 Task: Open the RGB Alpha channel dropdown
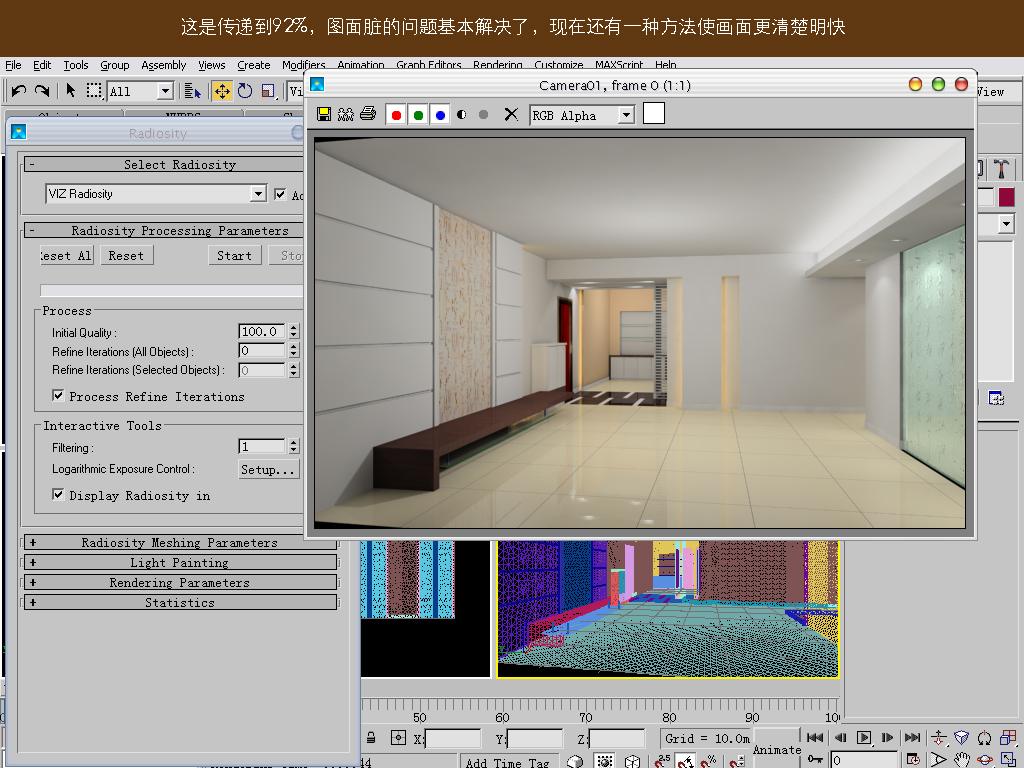click(626, 116)
